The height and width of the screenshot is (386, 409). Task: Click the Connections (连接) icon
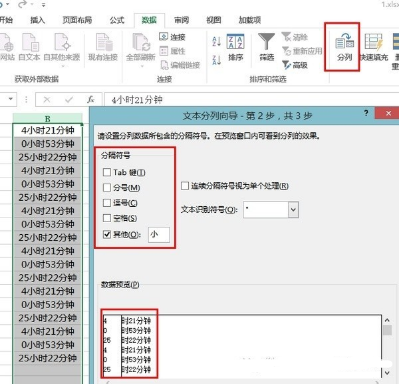pos(163,37)
